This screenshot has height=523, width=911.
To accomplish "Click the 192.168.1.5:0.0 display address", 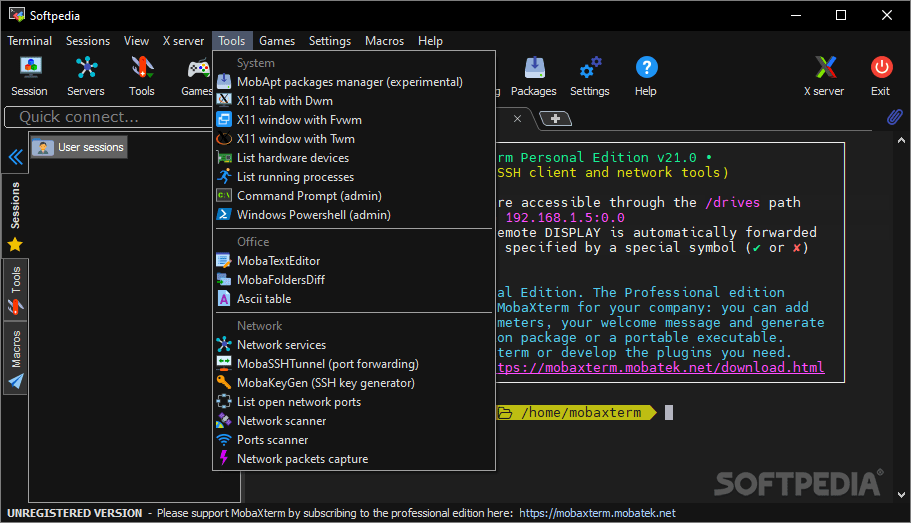I will click(x=565, y=217).
